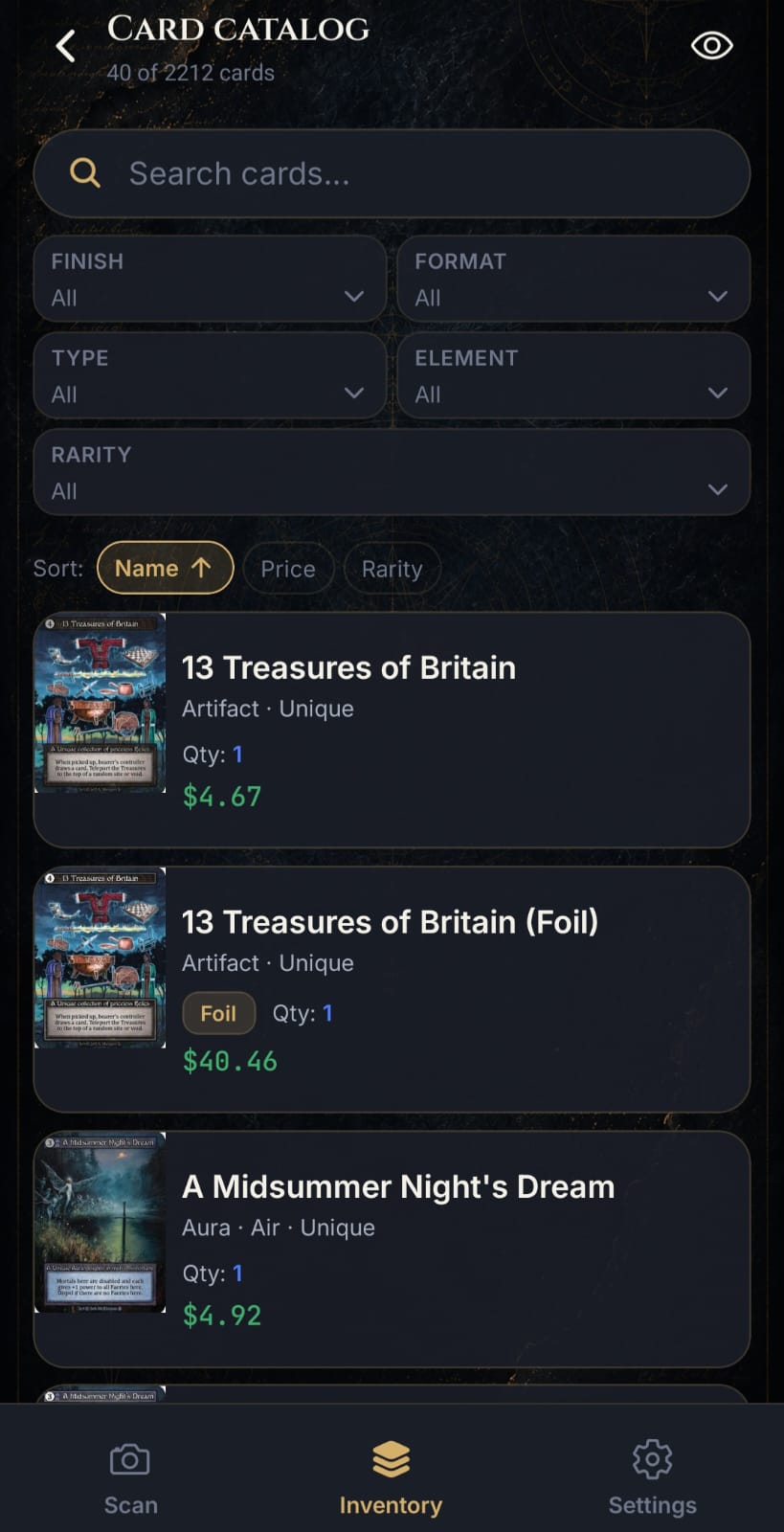This screenshot has width=784, height=1532.
Task: Open 13 Treasures of Britain card thumbnail
Action: (x=100, y=703)
